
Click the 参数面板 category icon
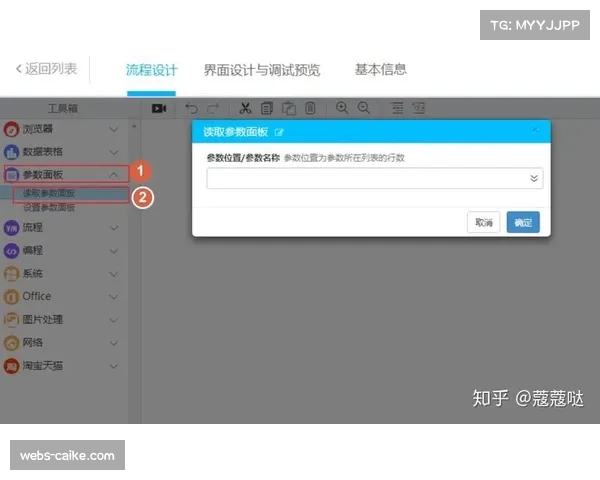tap(11, 175)
